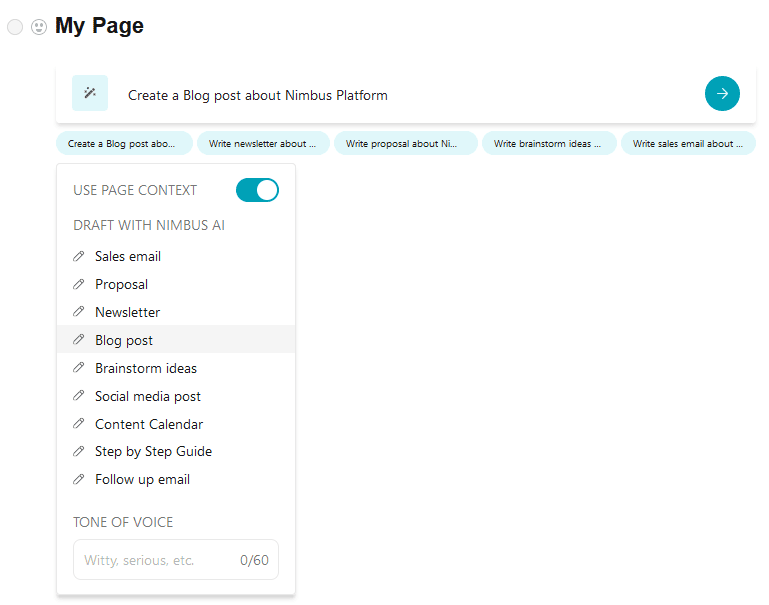The image size is (769, 605).
Task: Click 'Create a Blog post abo...' suggestion chip
Action: (x=125, y=143)
